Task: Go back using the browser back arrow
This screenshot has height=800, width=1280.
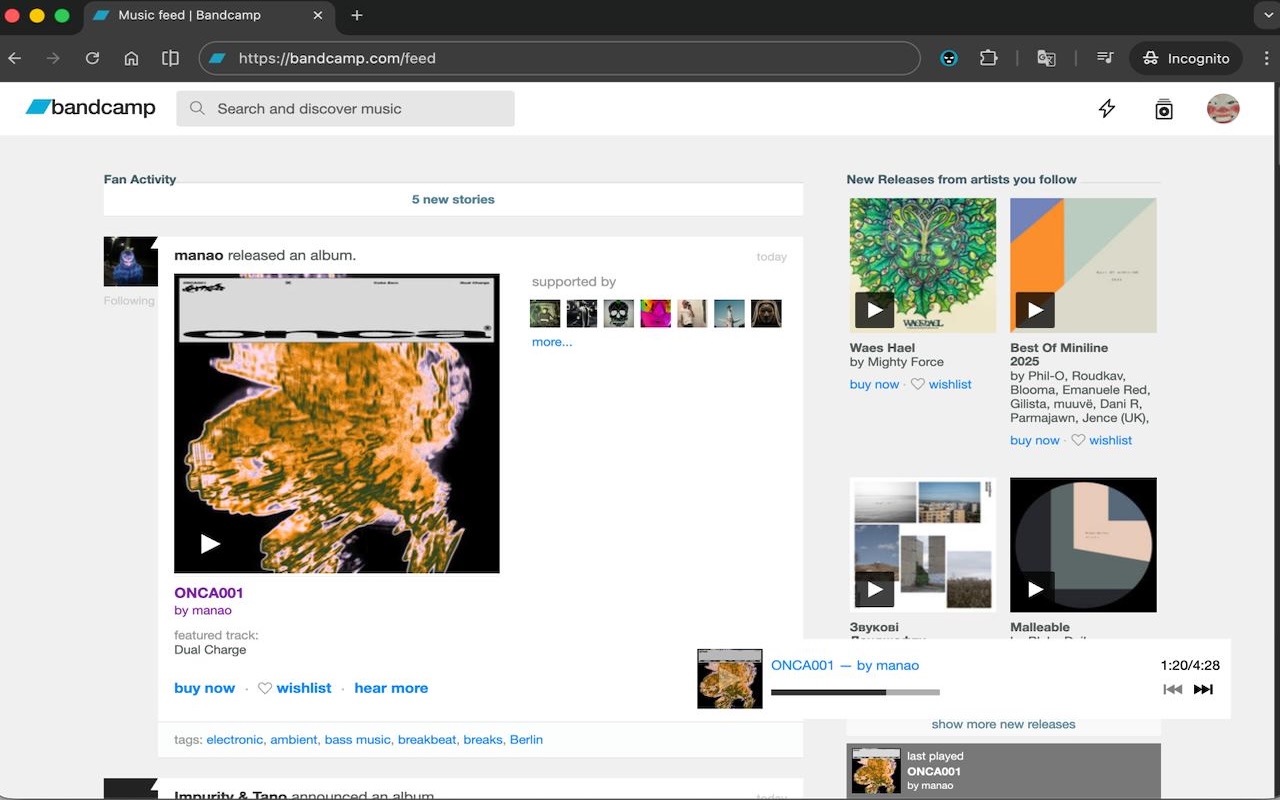Action: coord(15,58)
